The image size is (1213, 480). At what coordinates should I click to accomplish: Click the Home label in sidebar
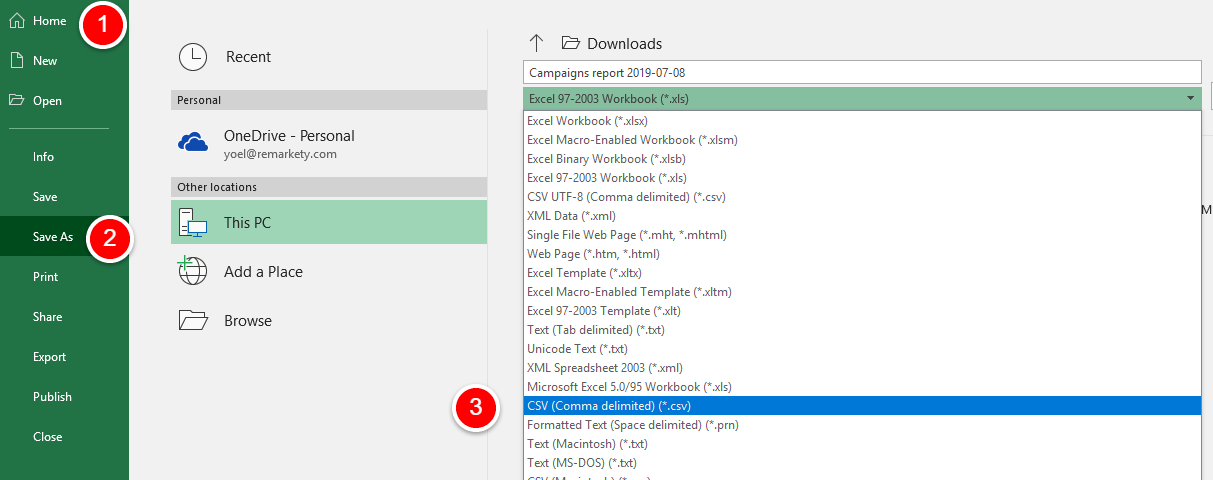coord(49,21)
